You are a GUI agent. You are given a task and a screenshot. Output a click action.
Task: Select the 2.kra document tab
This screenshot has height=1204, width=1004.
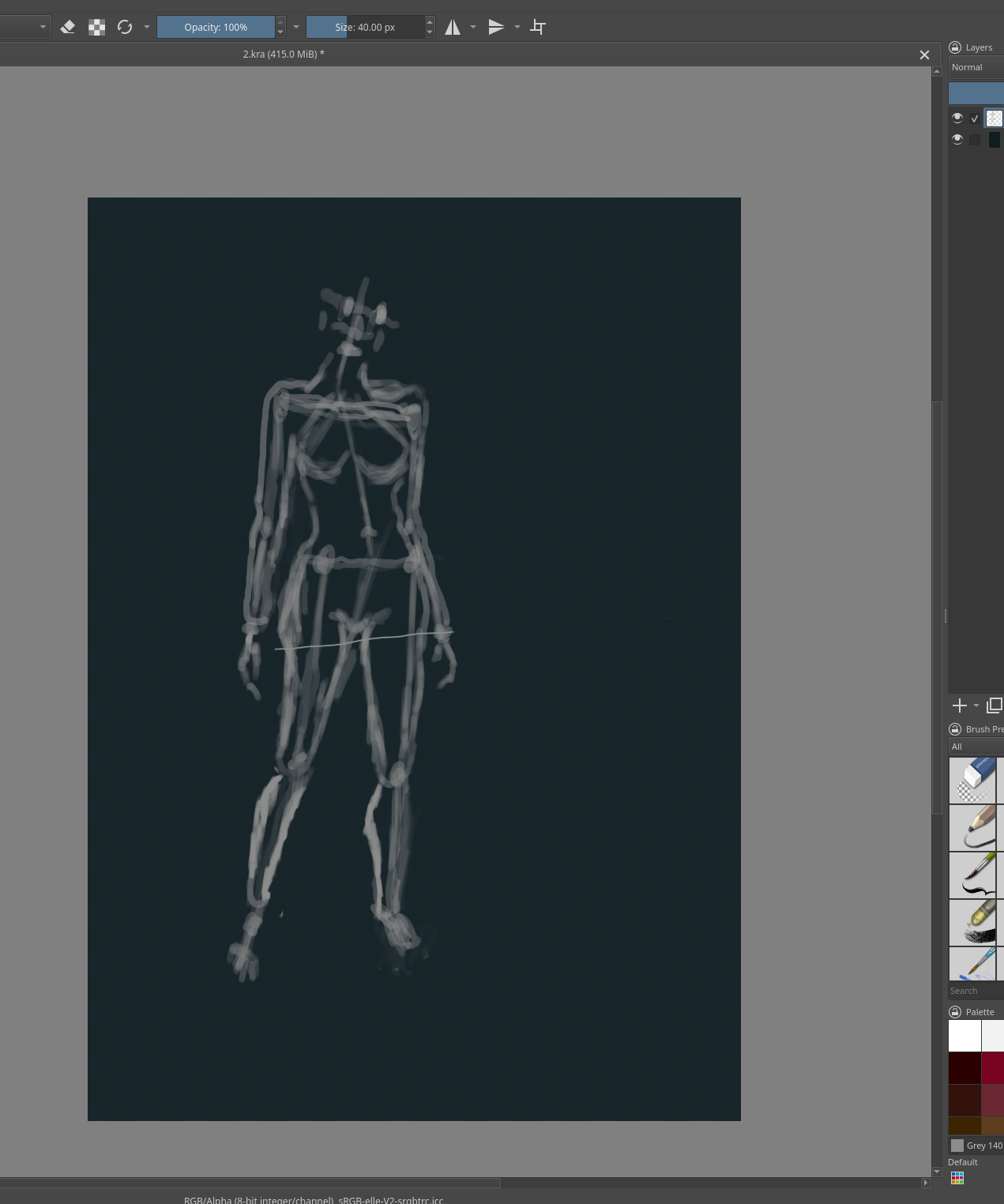(284, 54)
